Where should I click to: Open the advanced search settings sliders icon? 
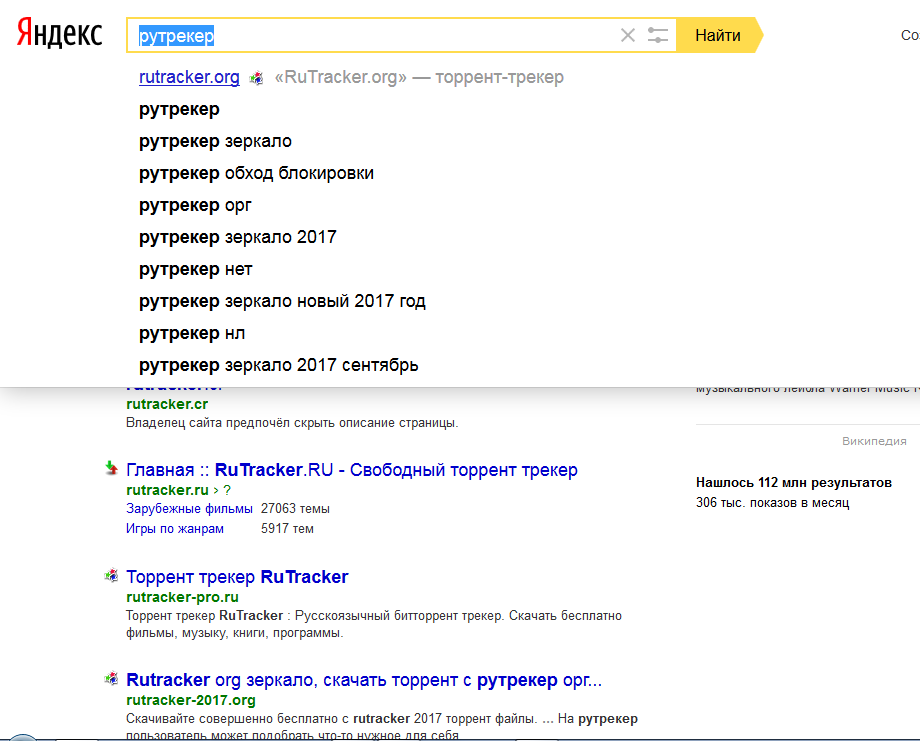pyautogui.click(x=658, y=35)
